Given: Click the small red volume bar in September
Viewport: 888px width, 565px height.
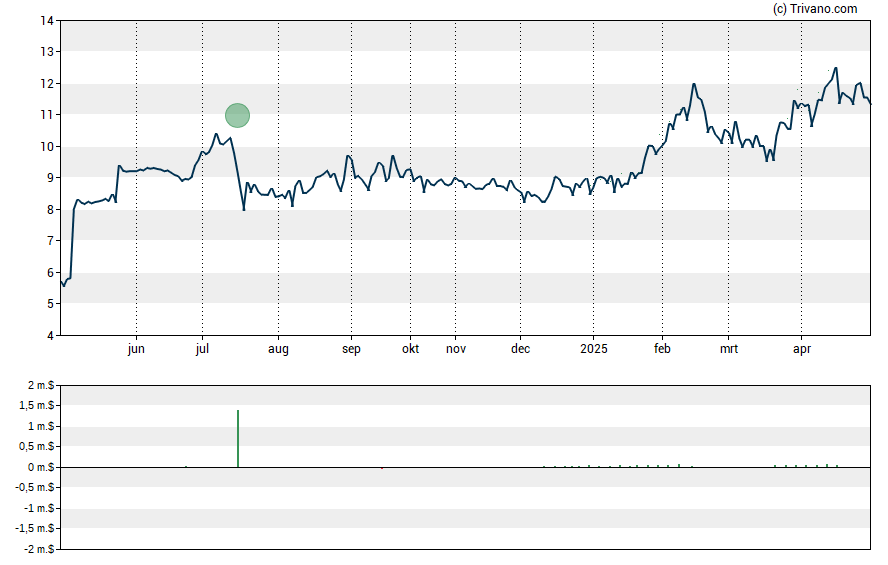Looking at the screenshot, I should pyautogui.click(x=382, y=468).
